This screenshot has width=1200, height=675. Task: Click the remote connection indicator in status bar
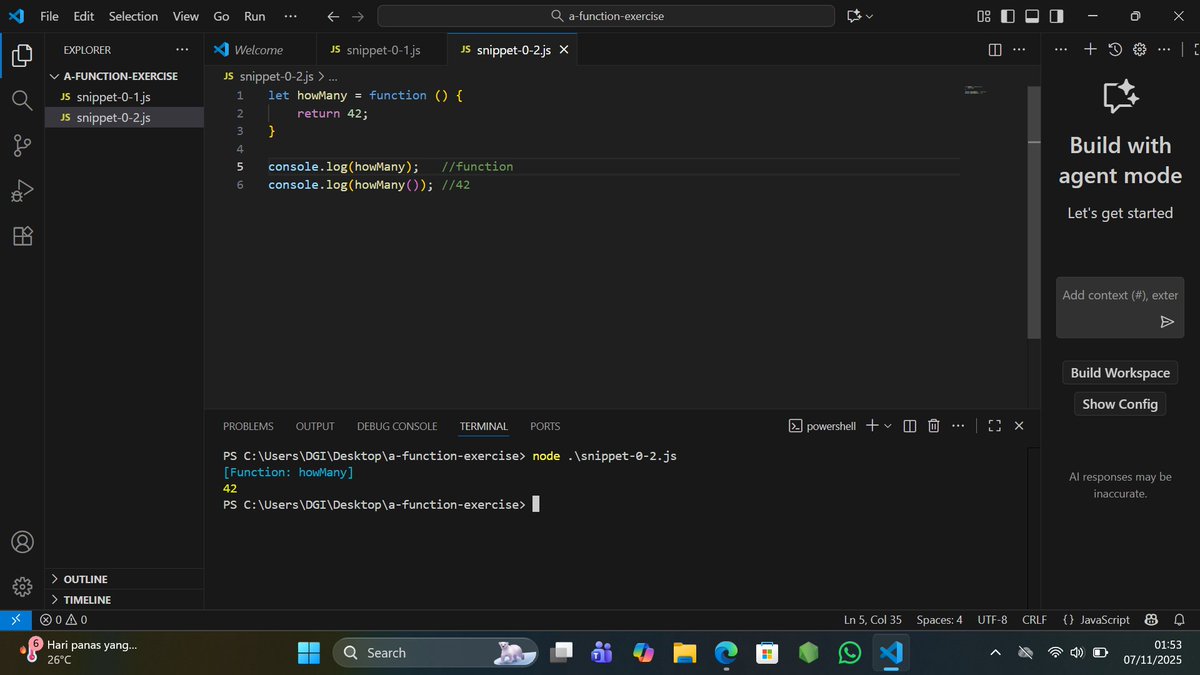tap(13, 619)
